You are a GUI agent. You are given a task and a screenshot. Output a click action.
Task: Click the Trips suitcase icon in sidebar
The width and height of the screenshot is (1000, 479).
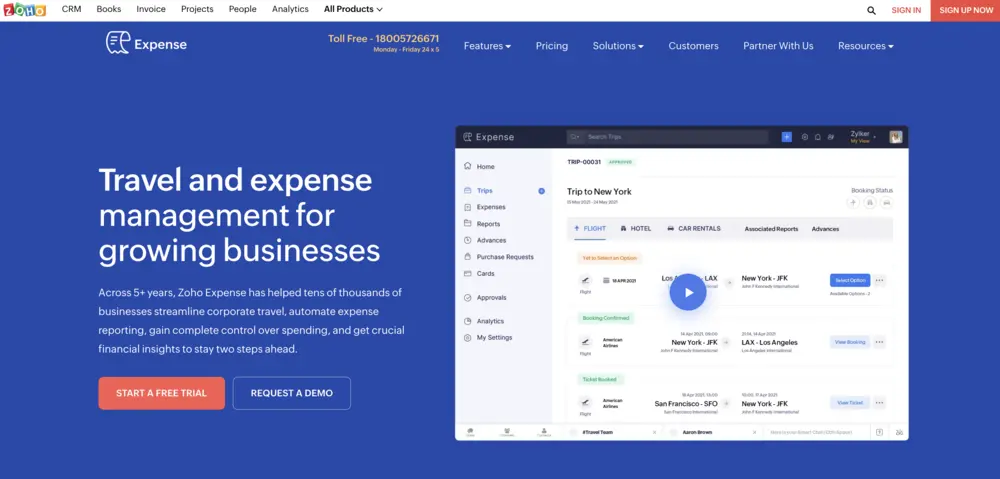pyautogui.click(x=467, y=190)
